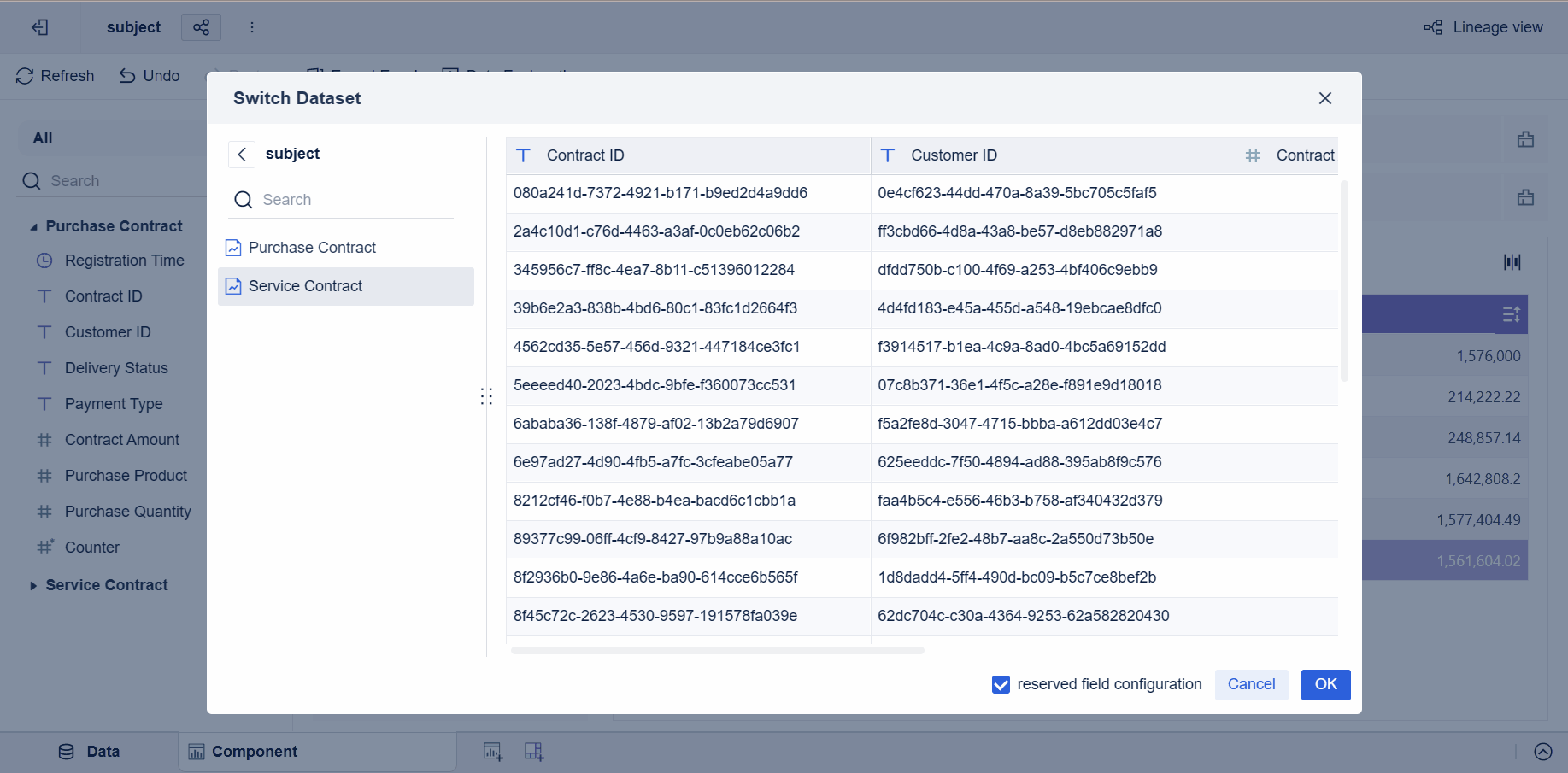Expand the Service Contract field group
Image resolution: width=1568 pixels, height=773 pixels.
click(33, 585)
